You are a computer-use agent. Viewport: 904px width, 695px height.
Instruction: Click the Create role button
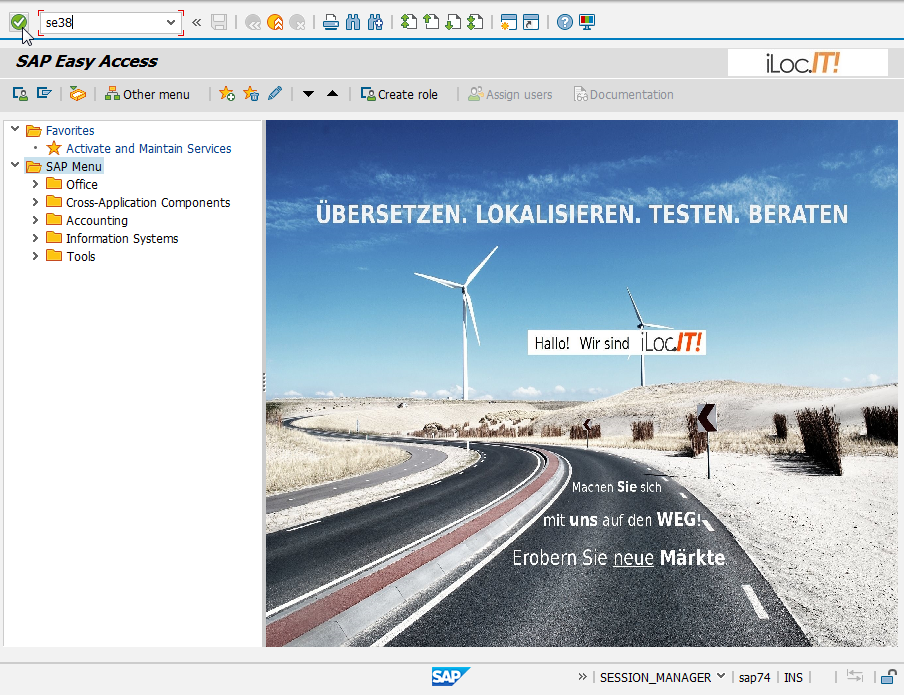[x=399, y=94]
